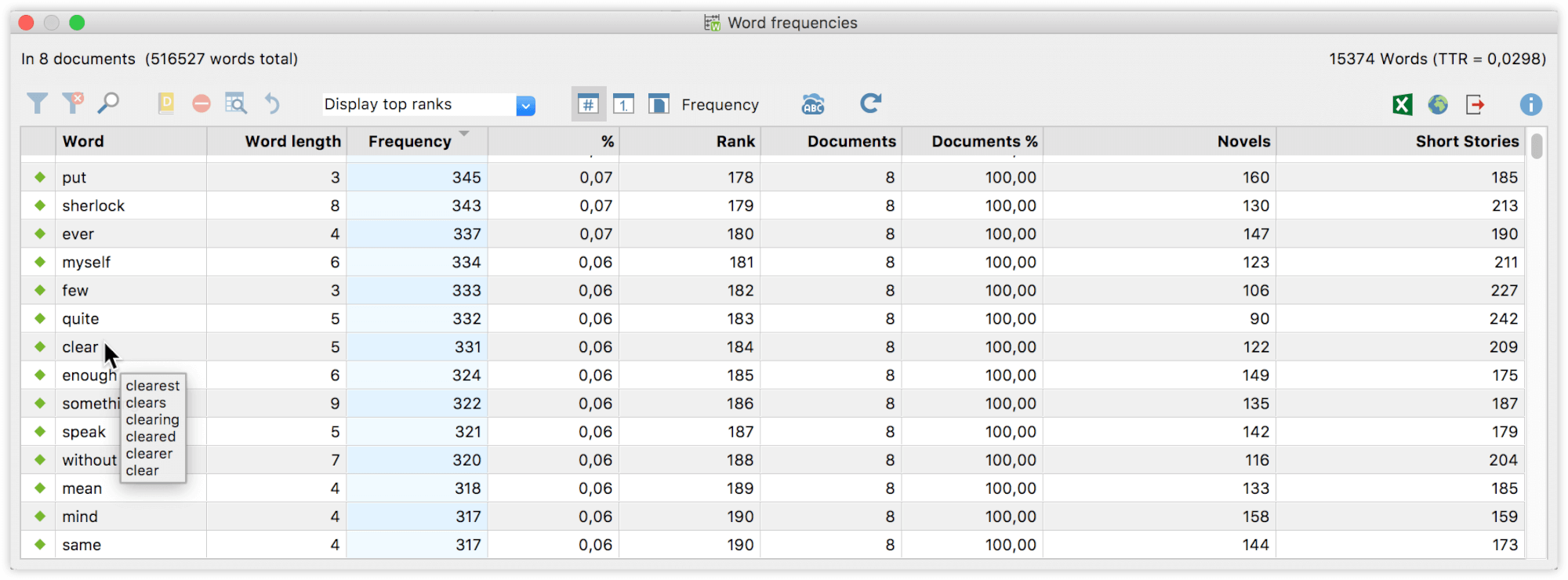Toggle the document-based frequency view
Viewport: 1568px width, 580px height.
659,104
